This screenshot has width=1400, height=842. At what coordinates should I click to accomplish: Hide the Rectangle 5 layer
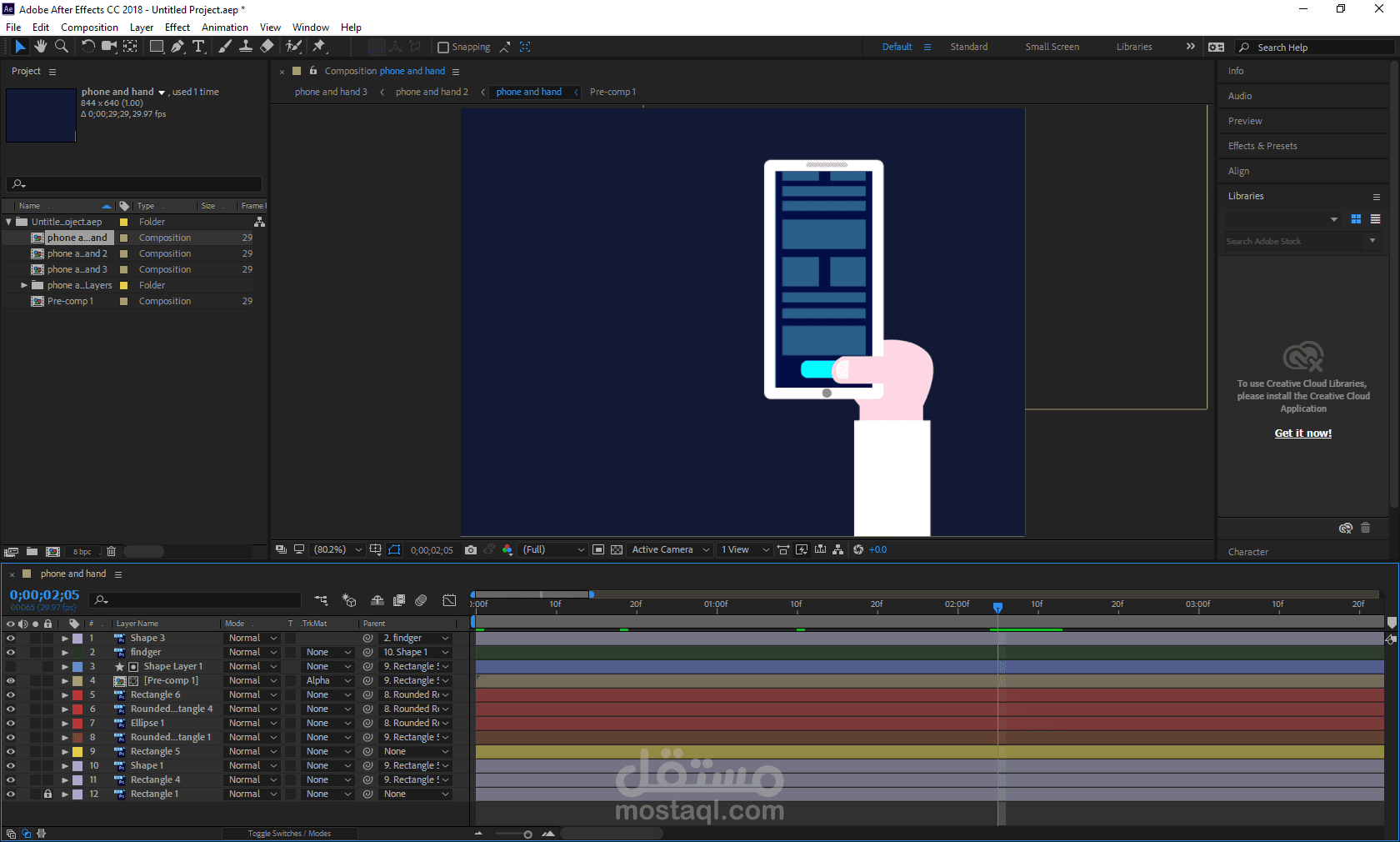tap(11, 752)
